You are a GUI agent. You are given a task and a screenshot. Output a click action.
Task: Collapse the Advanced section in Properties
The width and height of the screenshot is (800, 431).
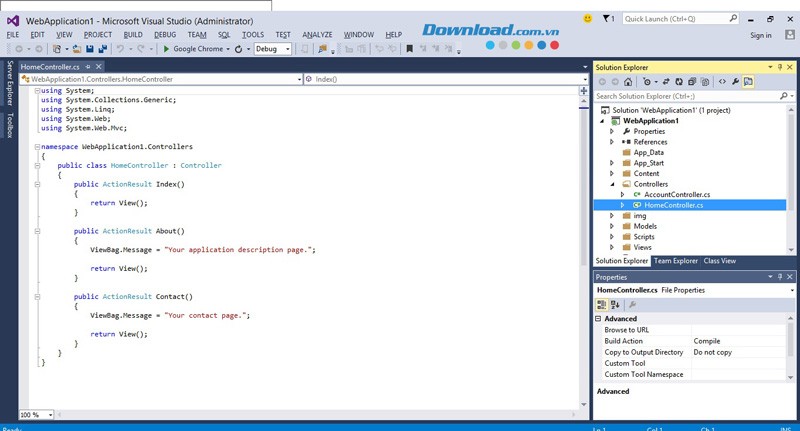coord(598,319)
